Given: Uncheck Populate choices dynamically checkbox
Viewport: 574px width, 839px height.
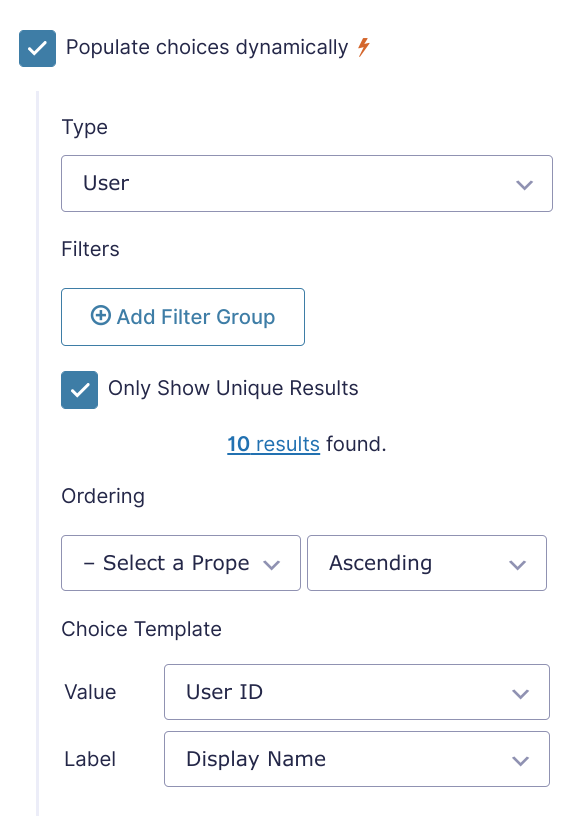Looking at the screenshot, I should [37, 49].
